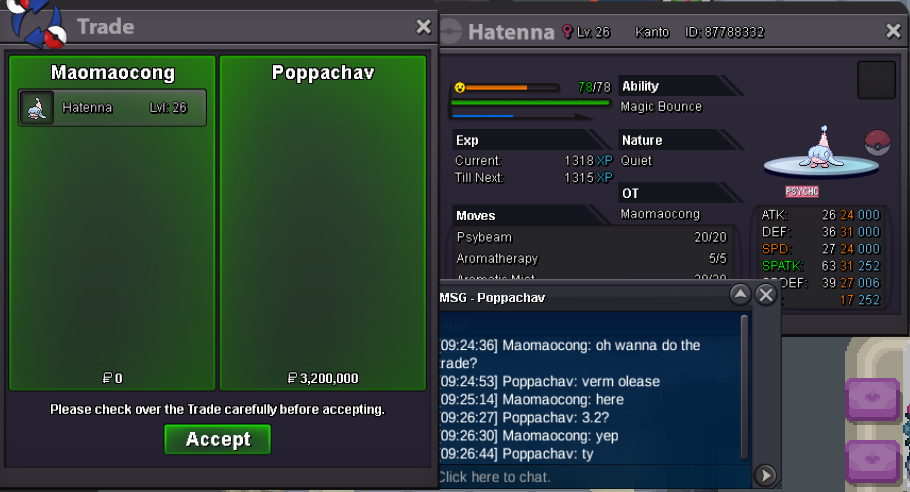910x492 pixels.
Task: Click the Accept trade button
Action: 217,439
